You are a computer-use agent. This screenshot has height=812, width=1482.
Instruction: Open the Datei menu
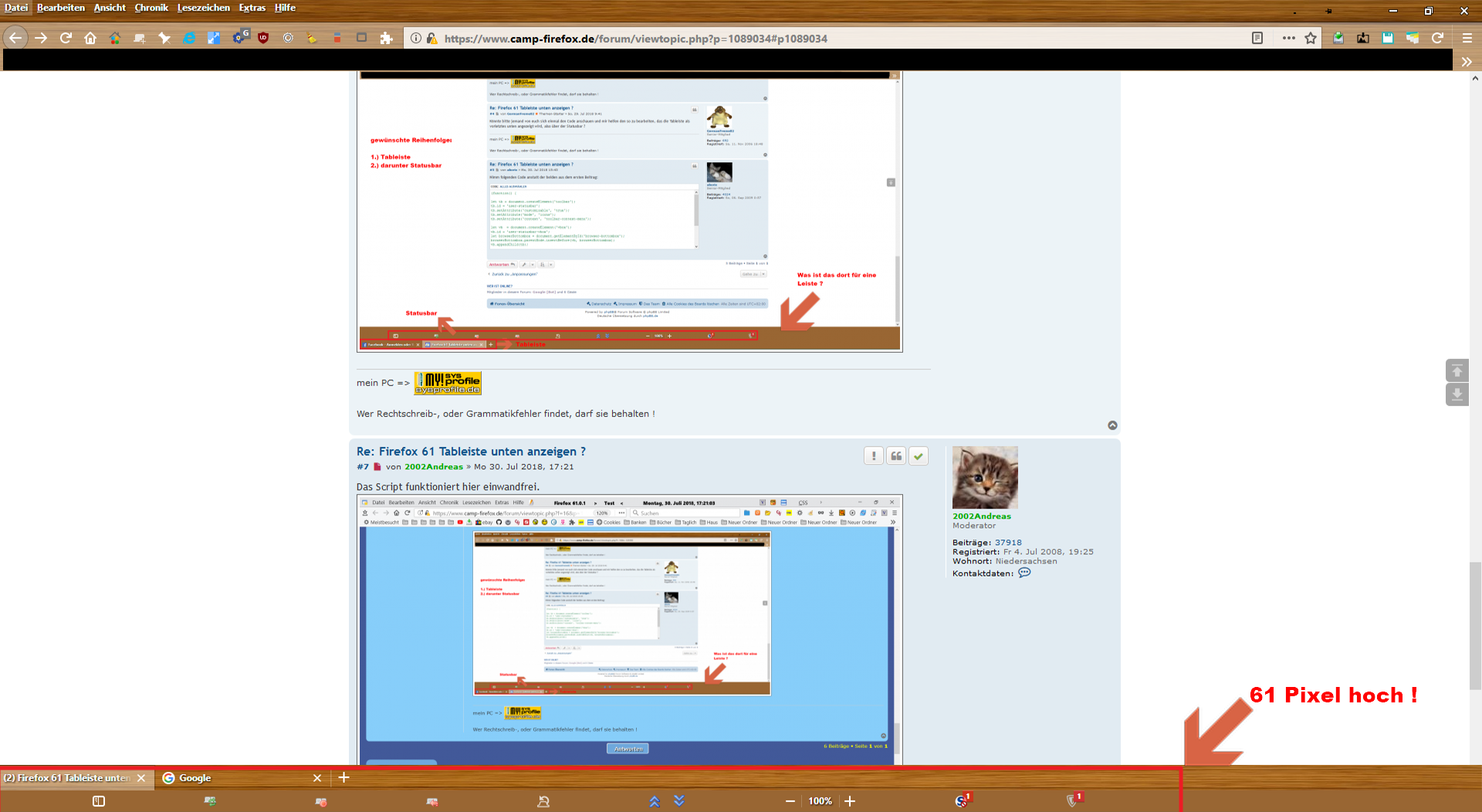[x=16, y=8]
